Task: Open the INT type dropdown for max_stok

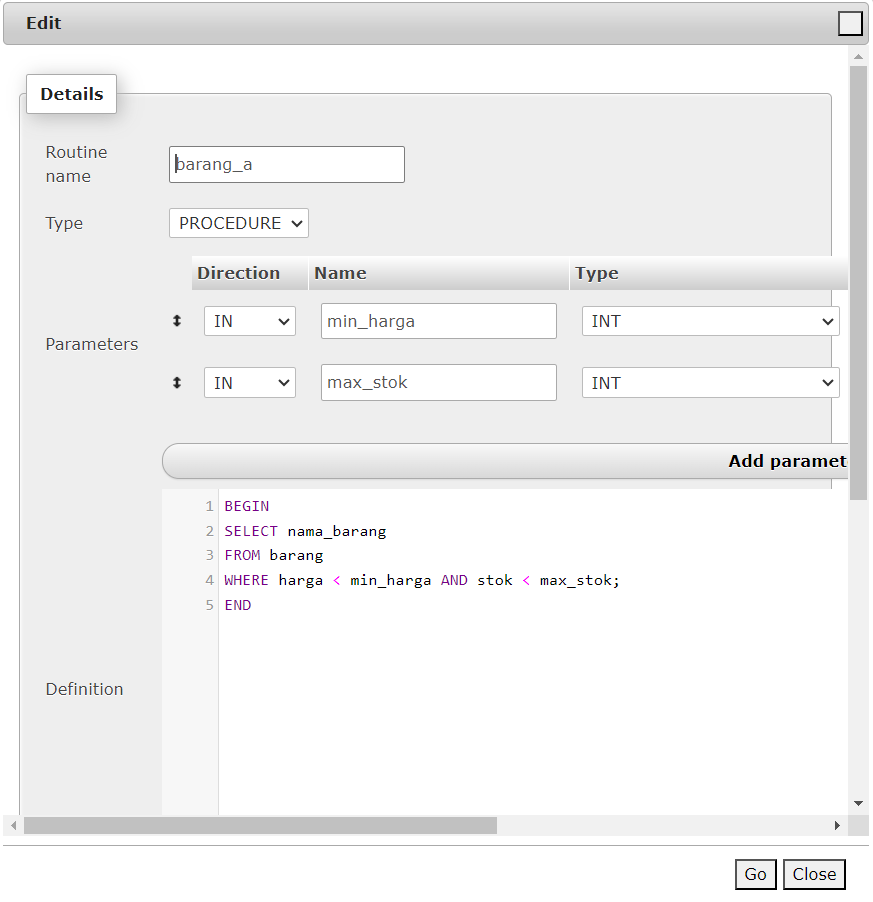Action: (710, 383)
